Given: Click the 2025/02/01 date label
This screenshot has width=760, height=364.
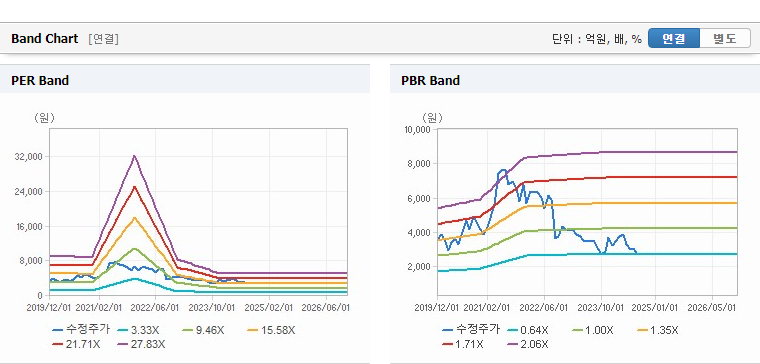Looking at the screenshot, I should click(269, 308).
